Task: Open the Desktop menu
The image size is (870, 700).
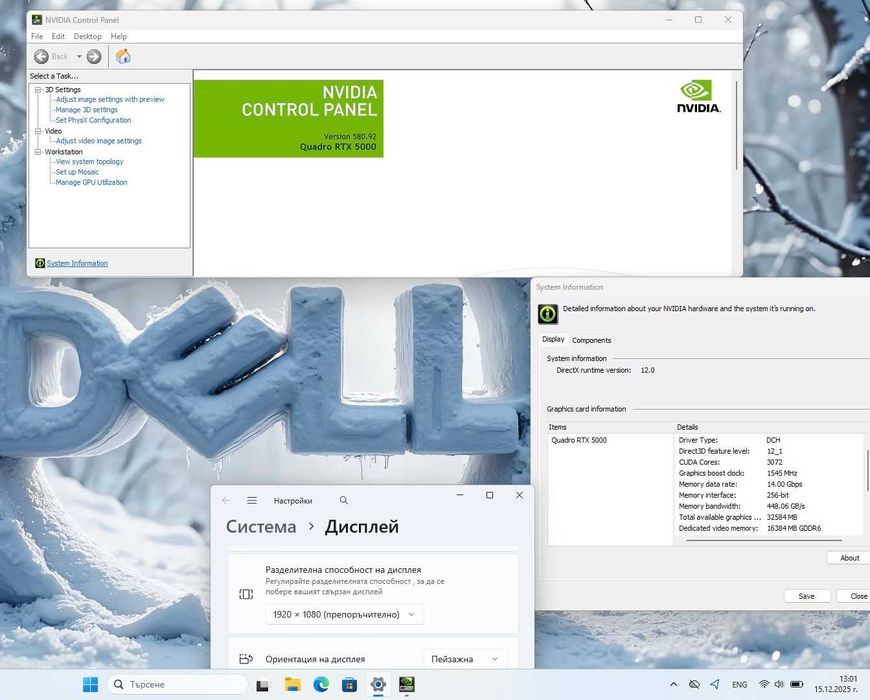Action: (88, 36)
